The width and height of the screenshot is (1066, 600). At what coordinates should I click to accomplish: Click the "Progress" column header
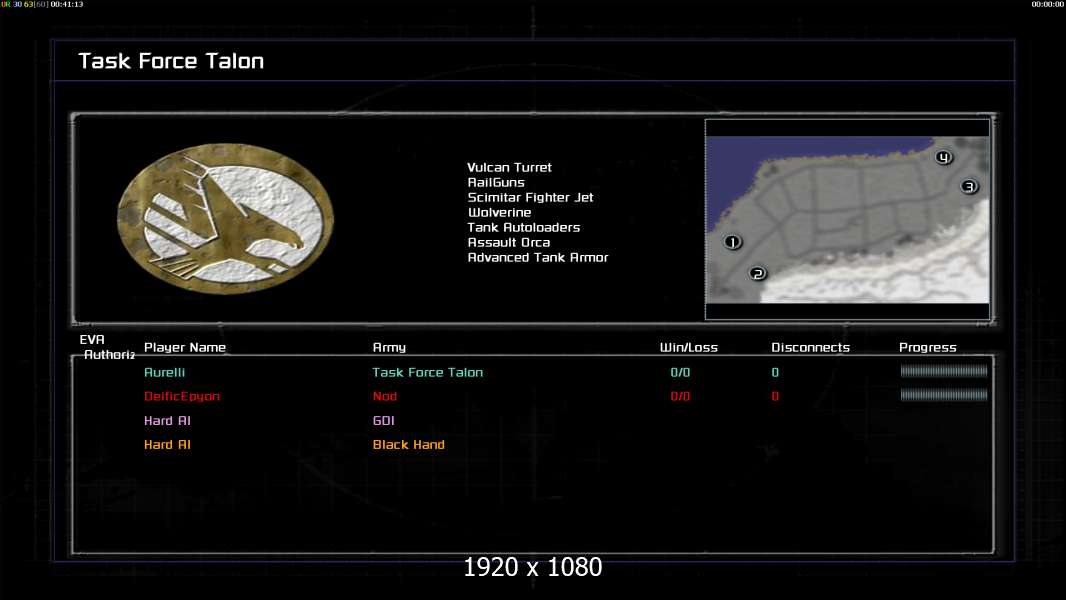point(927,347)
